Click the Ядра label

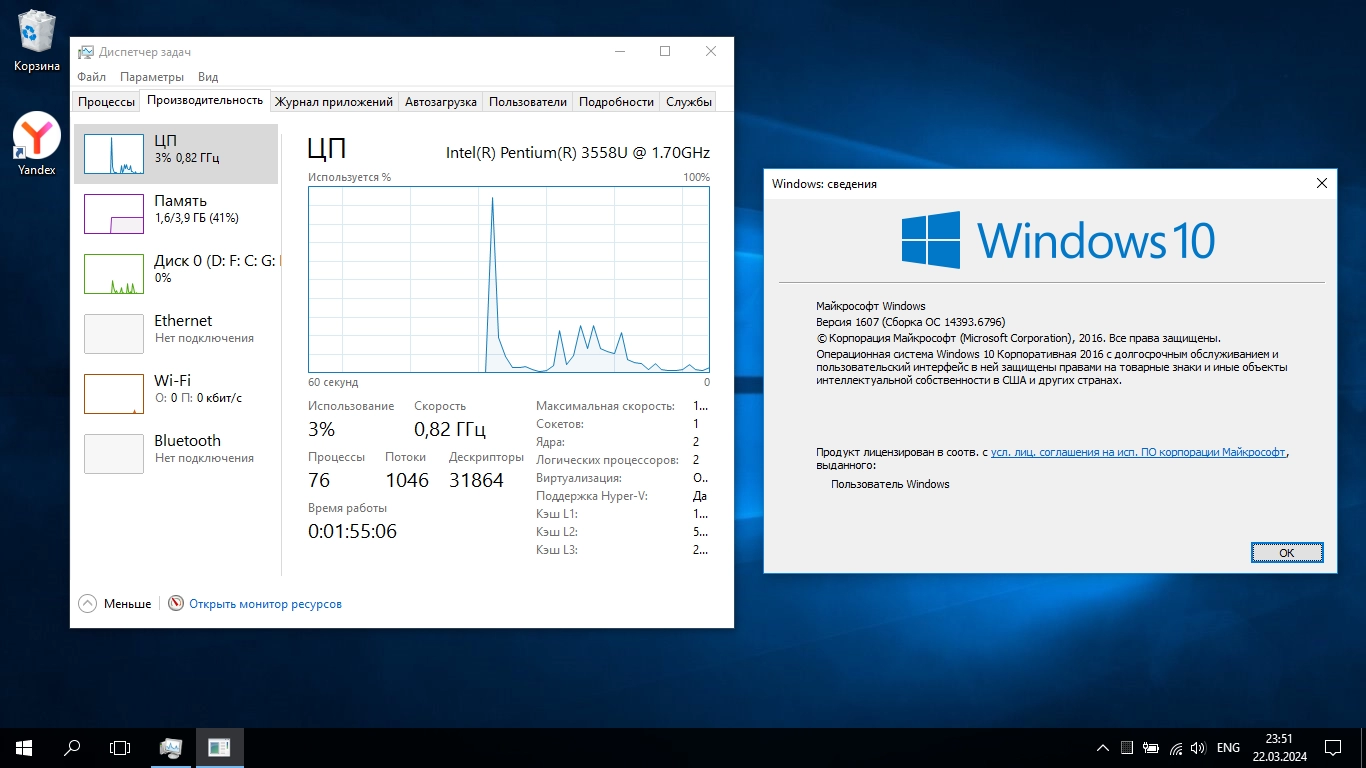(x=550, y=442)
